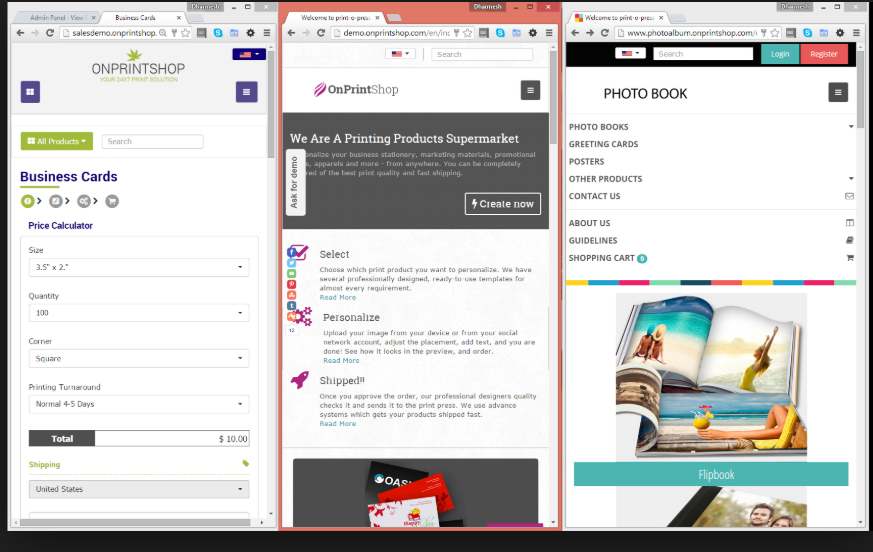Screen dimensions: 873x552
Task: Click the StumbleUpon share icon
Action: pyautogui.click(x=291, y=295)
